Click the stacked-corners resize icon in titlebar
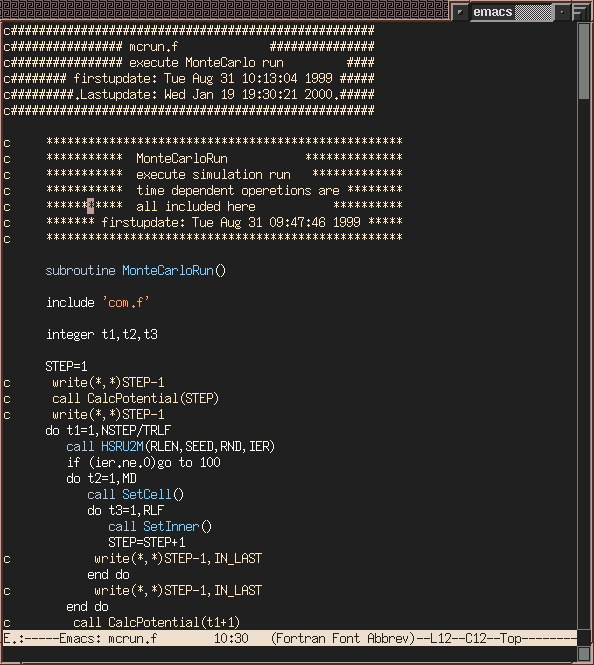594x665 pixels. (x=580, y=12)
